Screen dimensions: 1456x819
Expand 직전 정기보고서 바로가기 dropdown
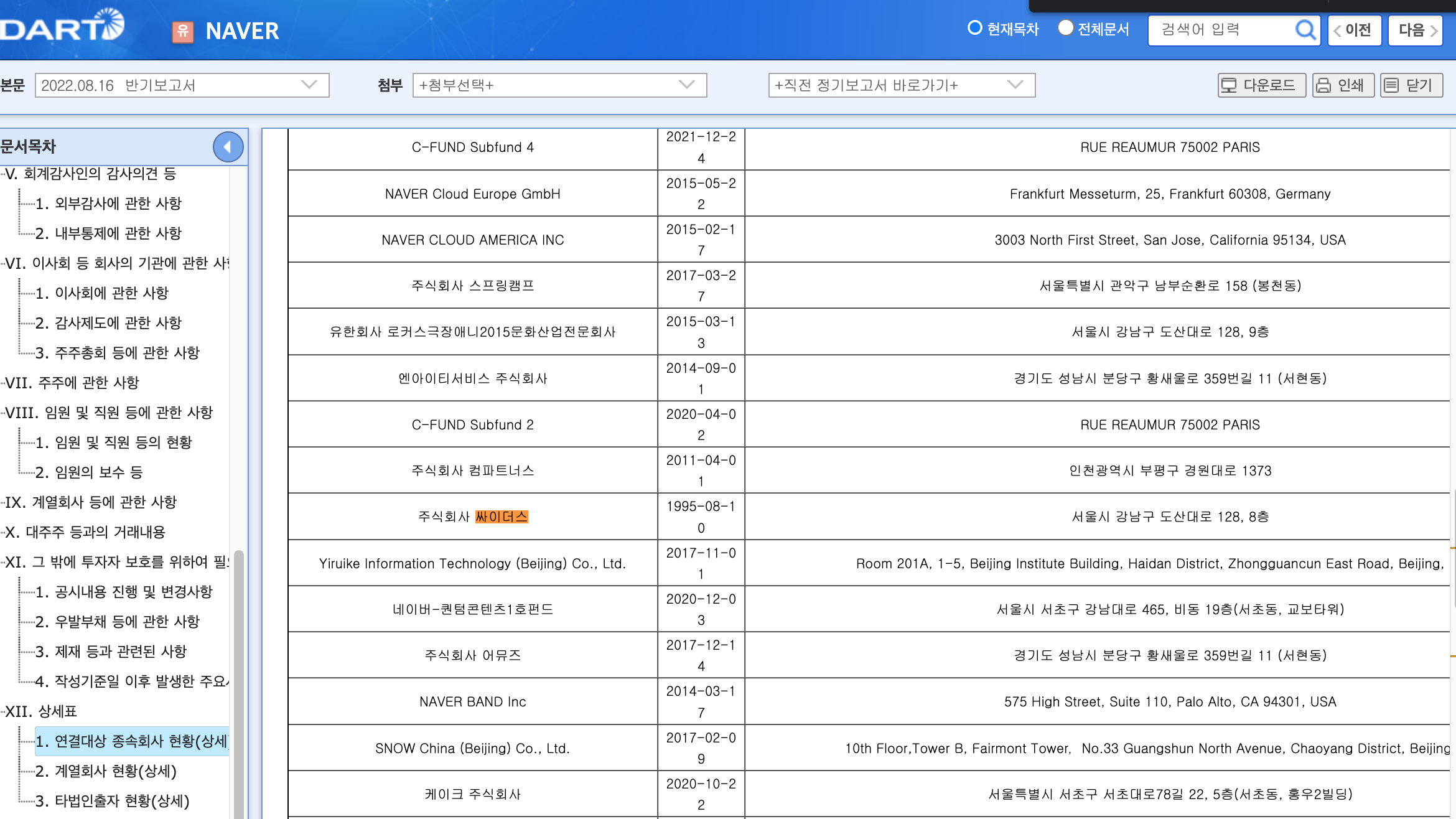(x=901, y=85)
